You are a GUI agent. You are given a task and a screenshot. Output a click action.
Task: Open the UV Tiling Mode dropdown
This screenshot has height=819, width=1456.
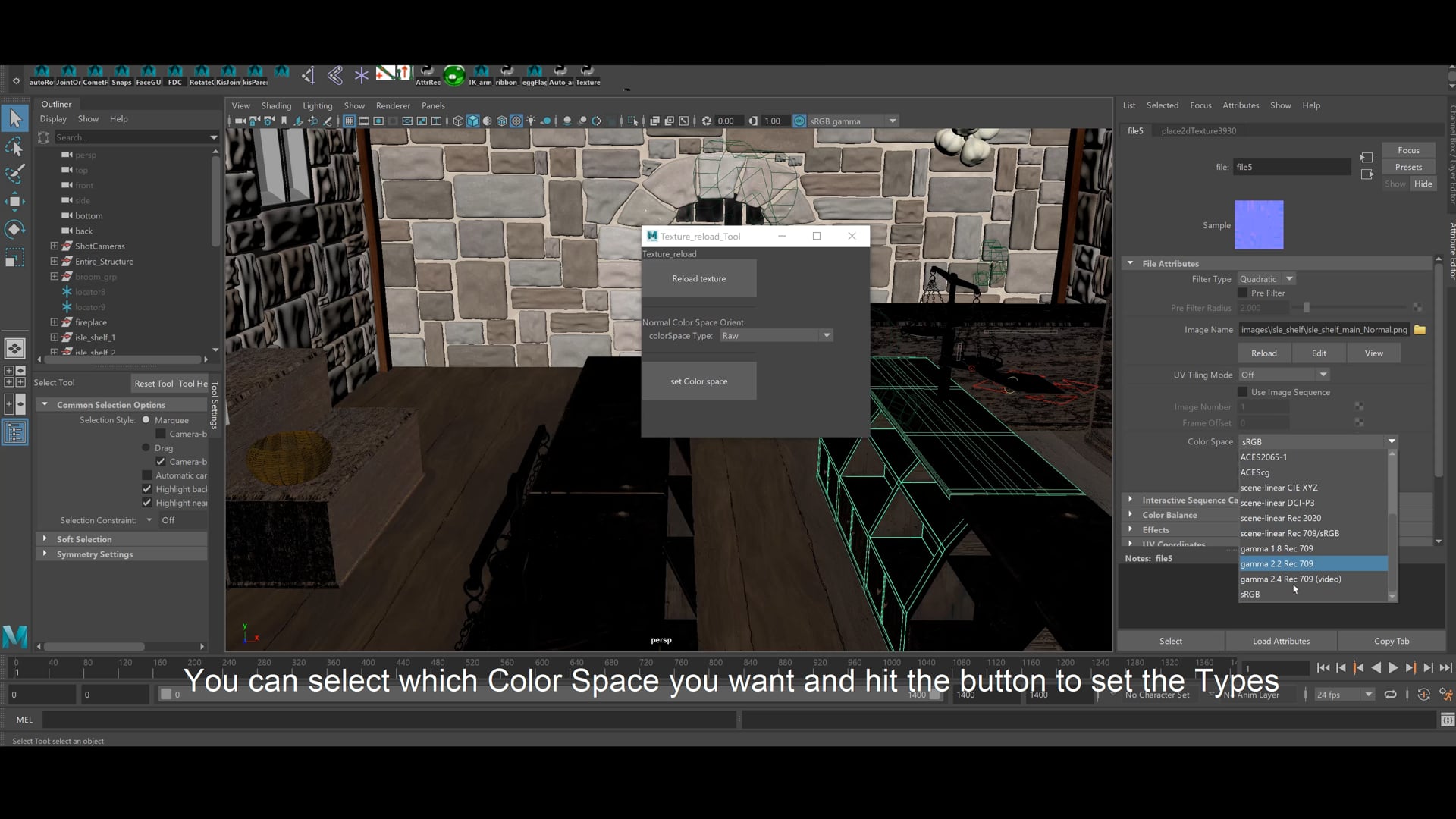click(x=1284, y=375)
